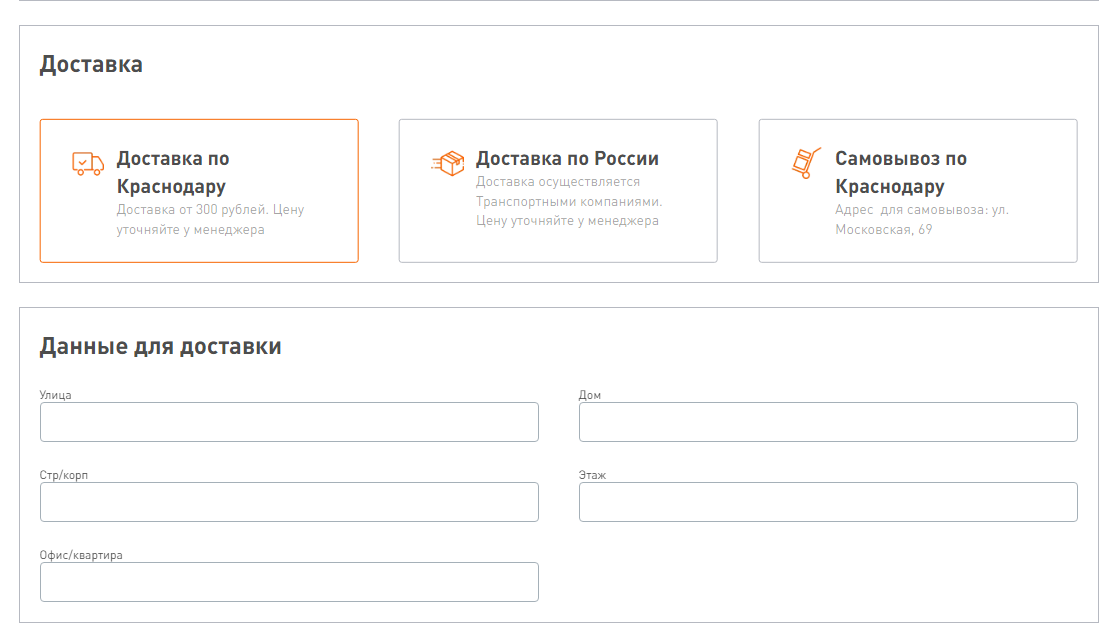This screenshot has height=644, width=1120.
Task: Click into the 'Этаж' text box
Action: pyautogui.click(x=828, y=502)
